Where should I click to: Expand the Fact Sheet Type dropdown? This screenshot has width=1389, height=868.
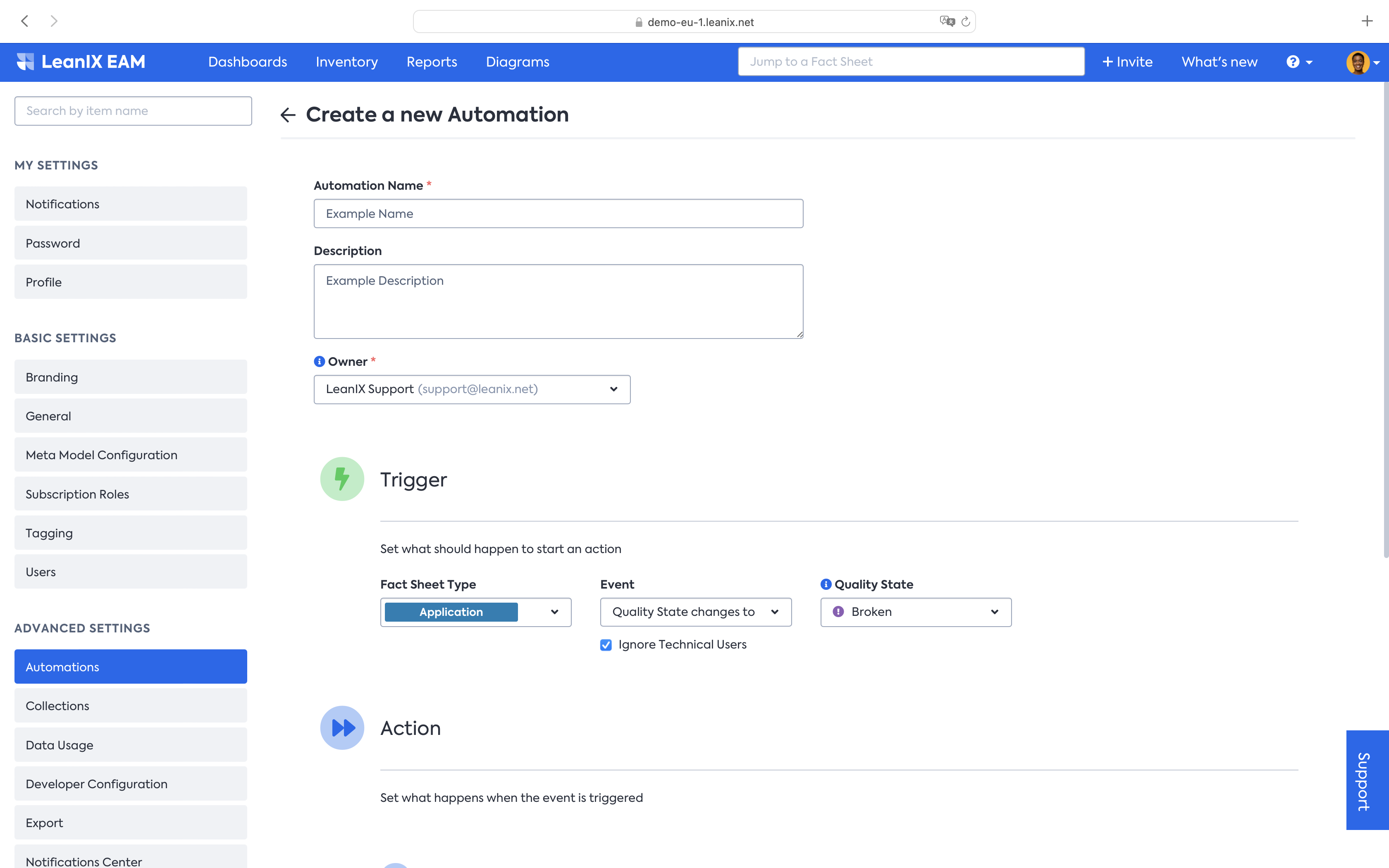coord(475,612)
